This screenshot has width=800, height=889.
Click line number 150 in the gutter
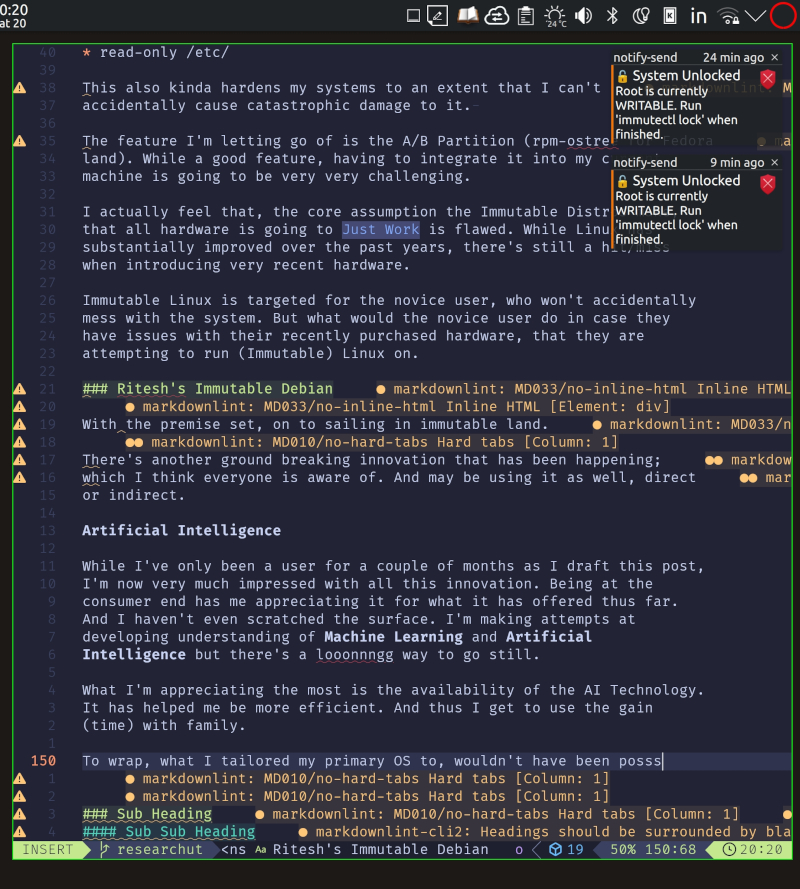point(43,760)
